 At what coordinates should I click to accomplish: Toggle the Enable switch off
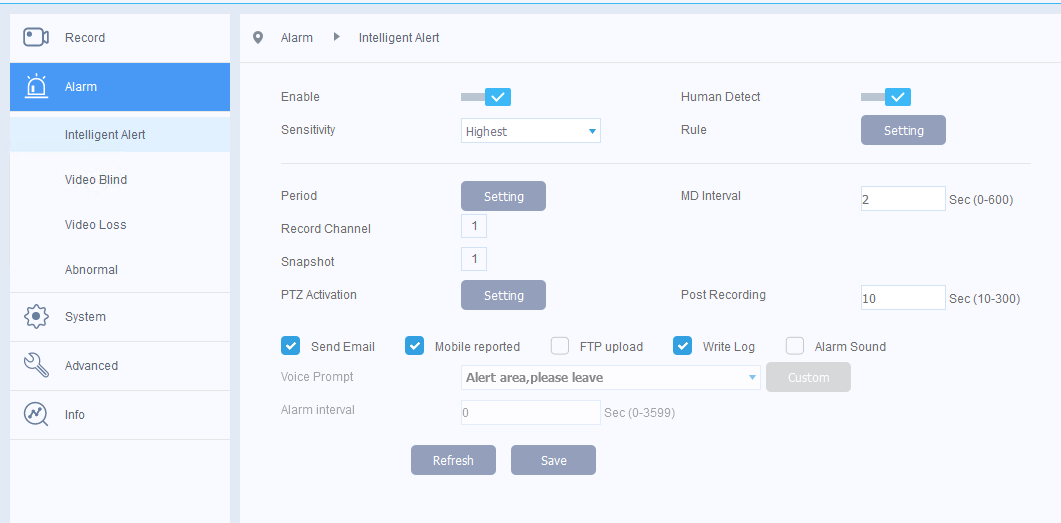point(487,97)
